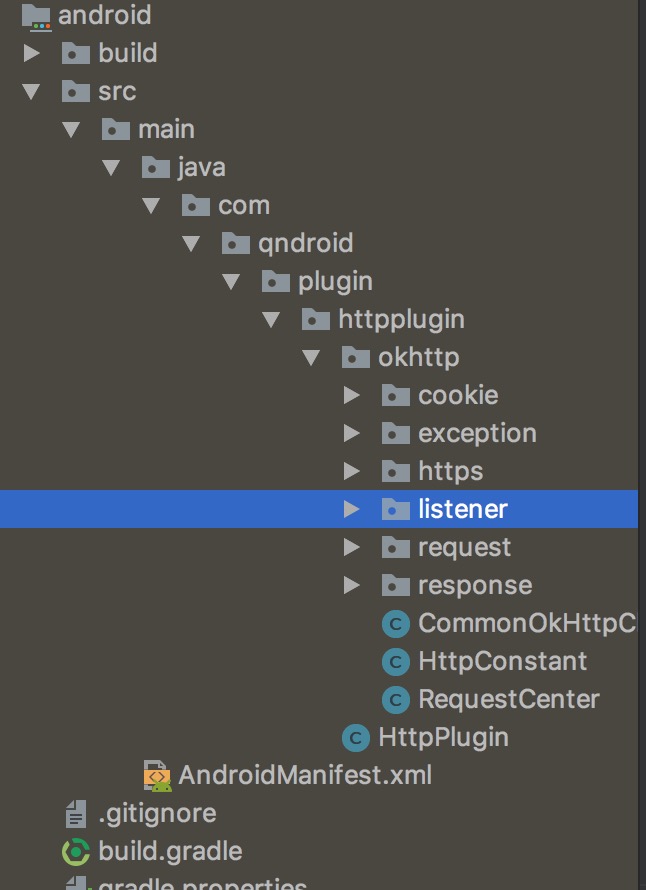Select the httpplugin package
Screen dimensions: 646x890
pyautogui.click(x=401, y=320)
